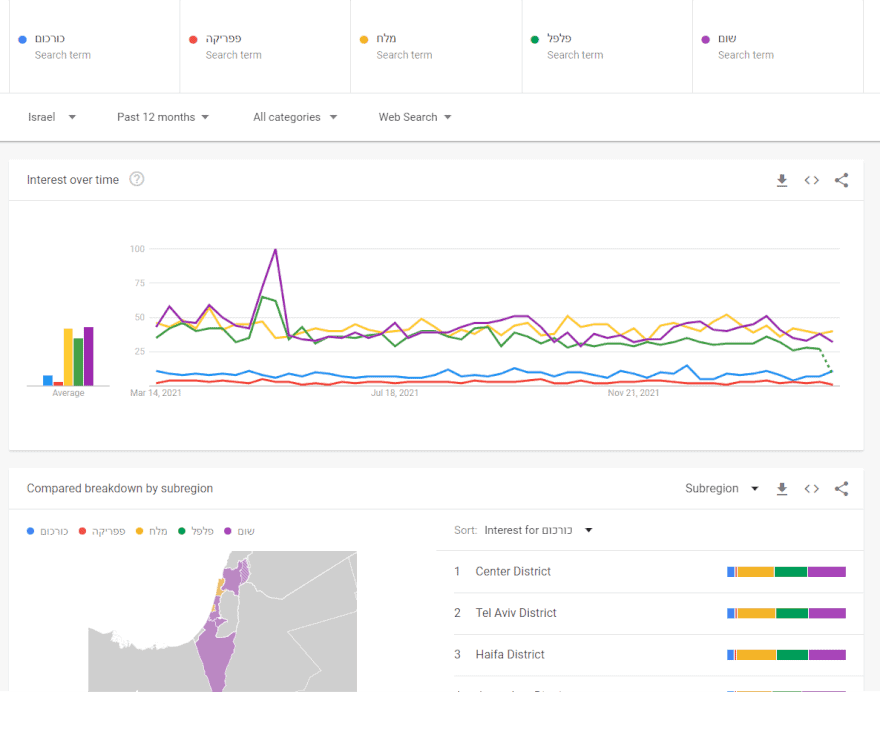
Task: Share the Interest over time chart
Action: [841, 180]
